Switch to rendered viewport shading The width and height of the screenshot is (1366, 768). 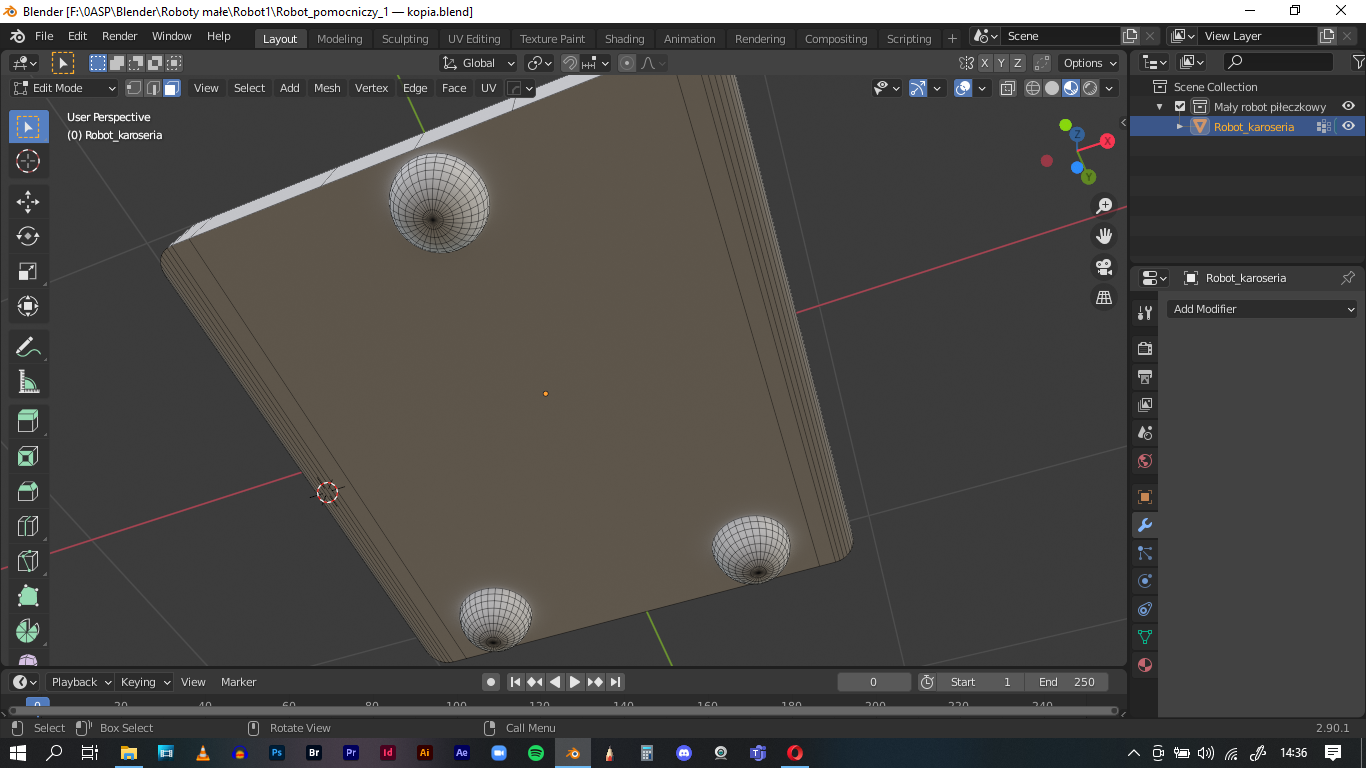pyautogui.click(x=1090, y=88)
